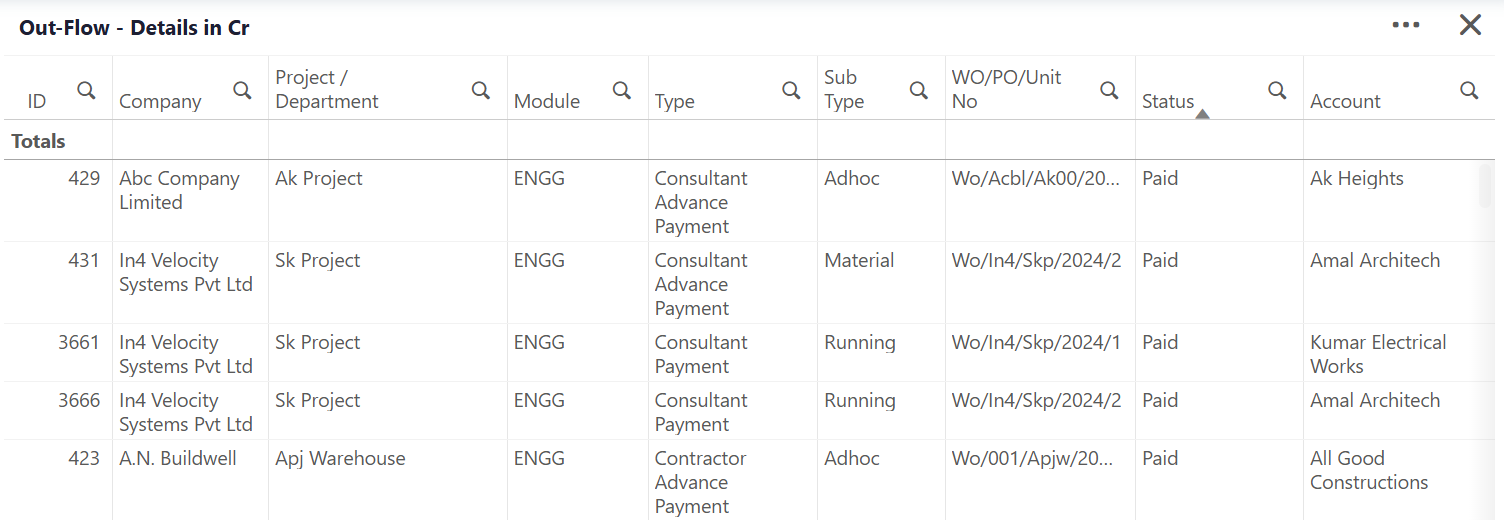The width and height of the screenshot is (1504, 520).
Task: Open search filter for ID column
Action: [x=87, y=90]
